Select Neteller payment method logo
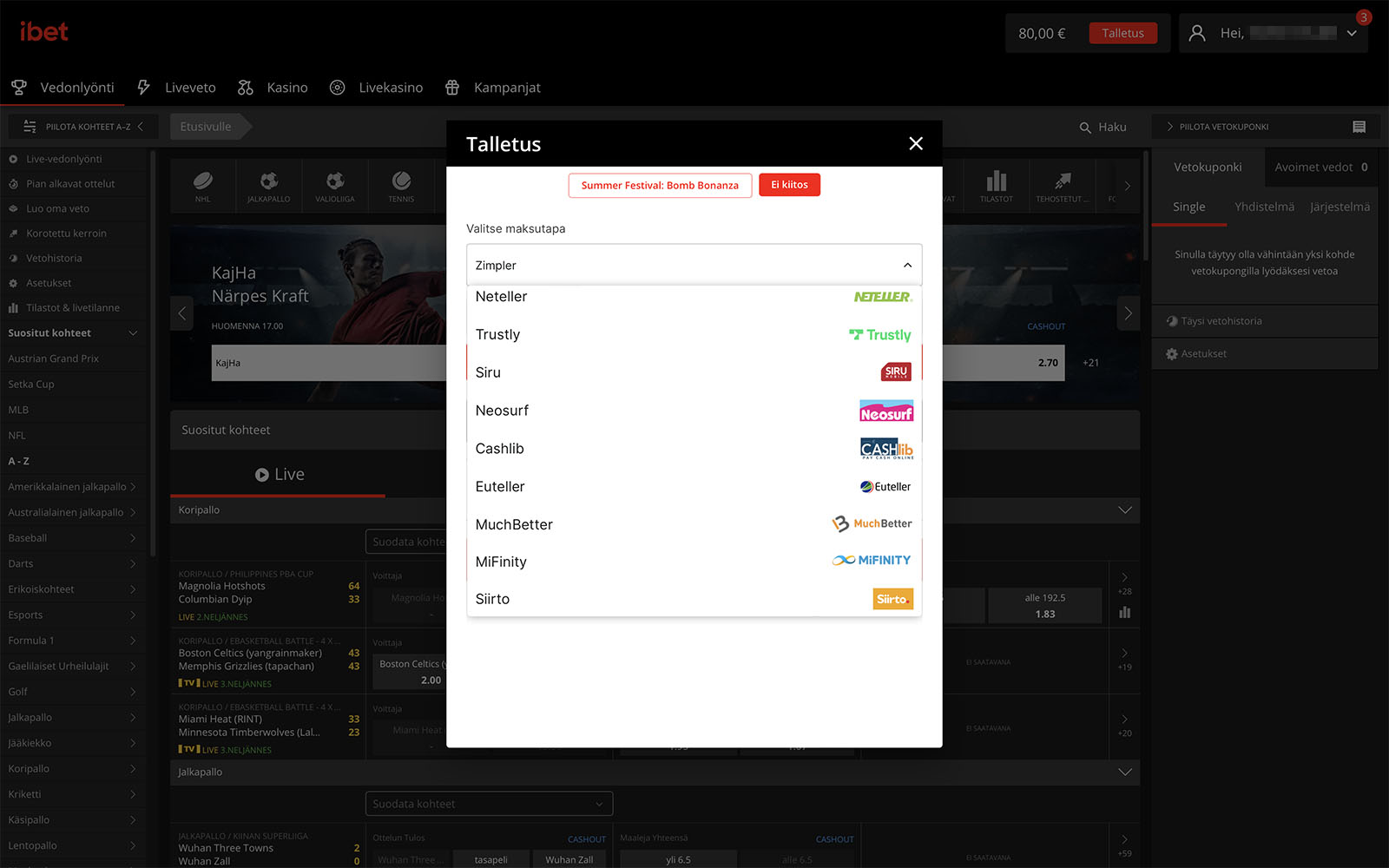1389x868 pixels. pos(882,297)
